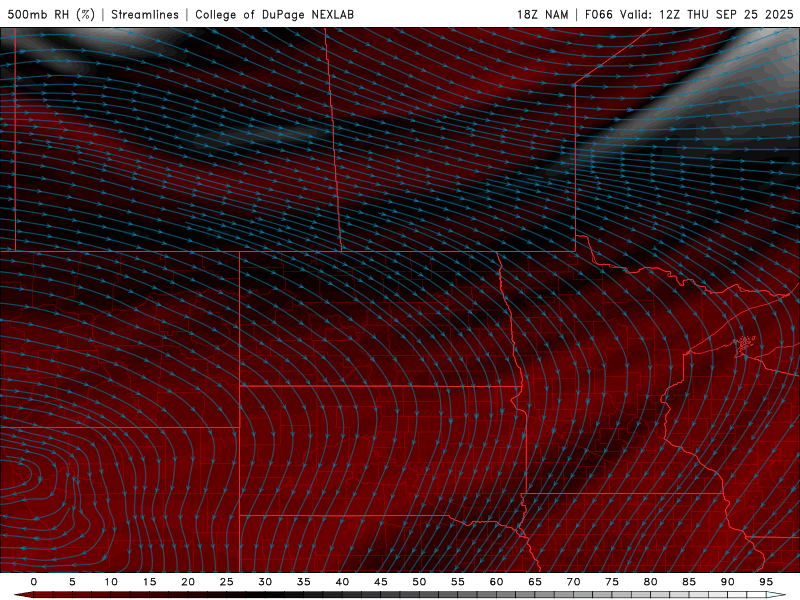Viewport: 800px width, 600px height.
Task: Click the 10 label on colorbar
Action: tap(111, 582)
